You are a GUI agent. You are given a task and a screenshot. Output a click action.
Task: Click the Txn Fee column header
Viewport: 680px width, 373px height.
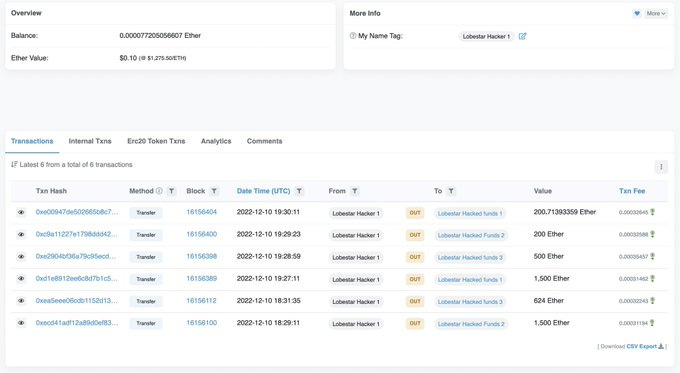632,191
